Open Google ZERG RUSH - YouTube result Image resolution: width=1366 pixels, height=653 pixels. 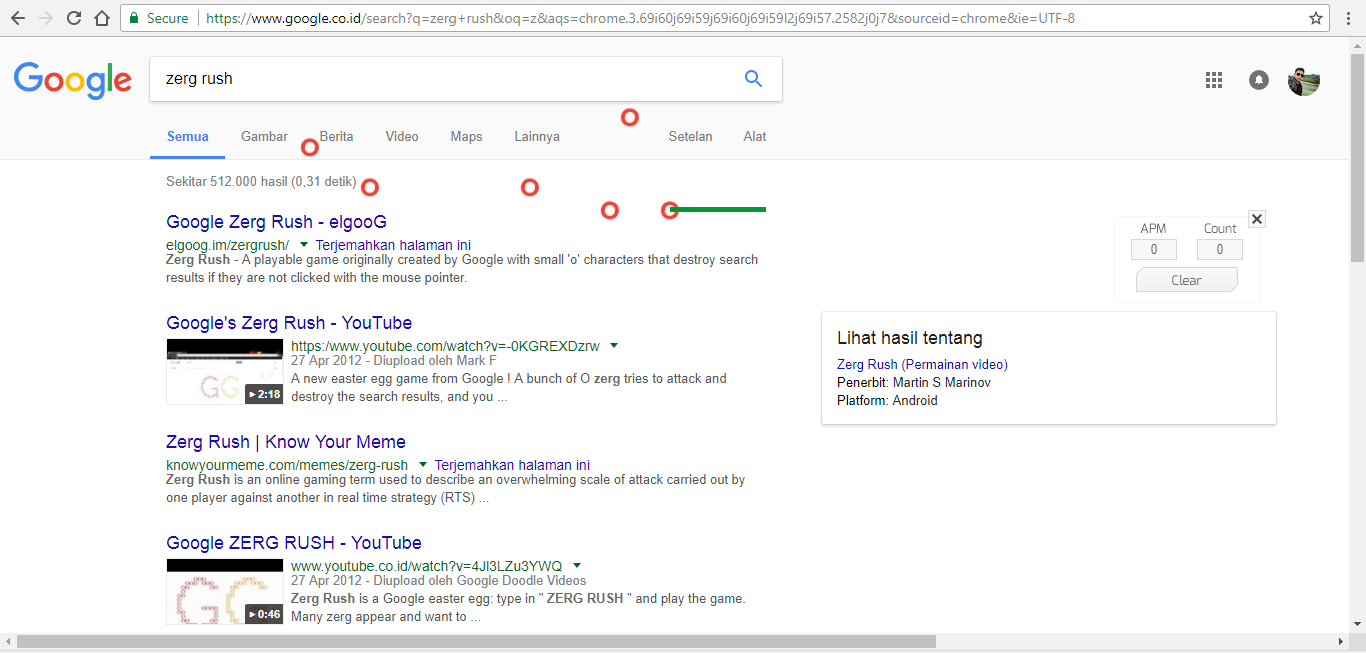pos(294,543)
